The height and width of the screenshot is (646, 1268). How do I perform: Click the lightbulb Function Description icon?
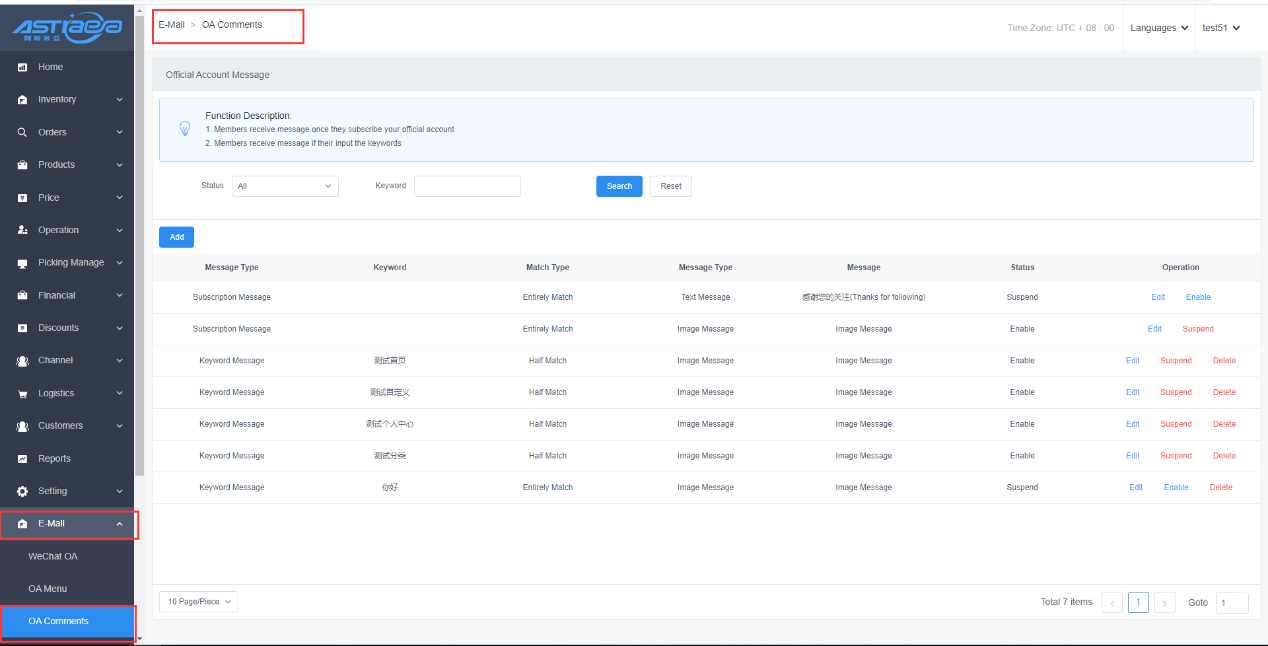[184, 129]
